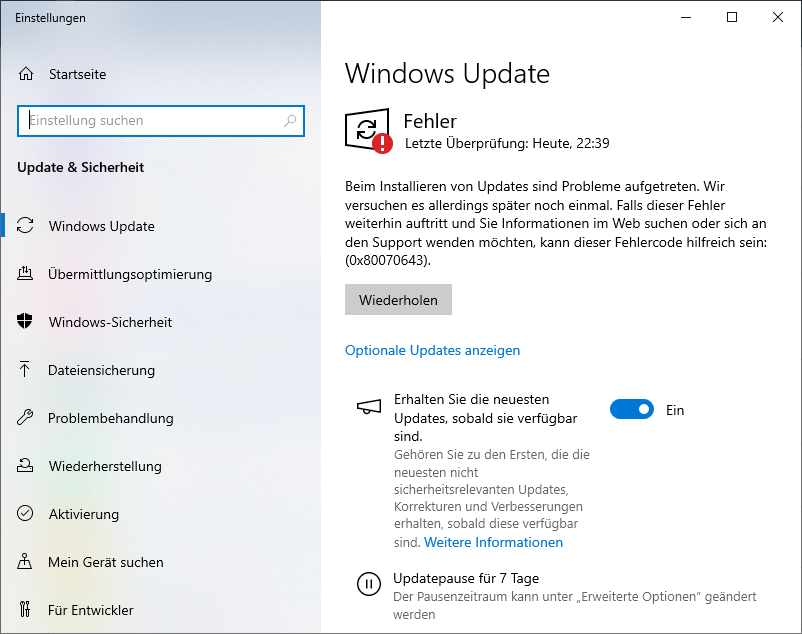Screen dimensions: 802x634
Task: Click the Für Entwickler tools icon
Action: coord(25,609)
